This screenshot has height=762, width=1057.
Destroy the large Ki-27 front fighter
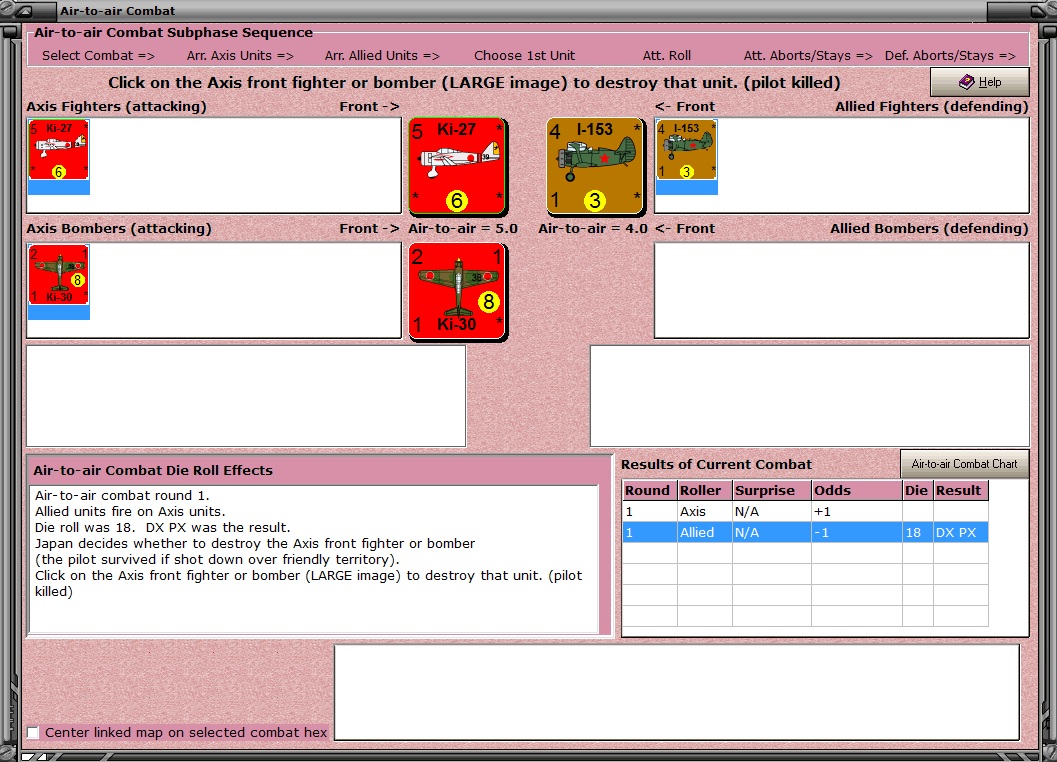458,167
